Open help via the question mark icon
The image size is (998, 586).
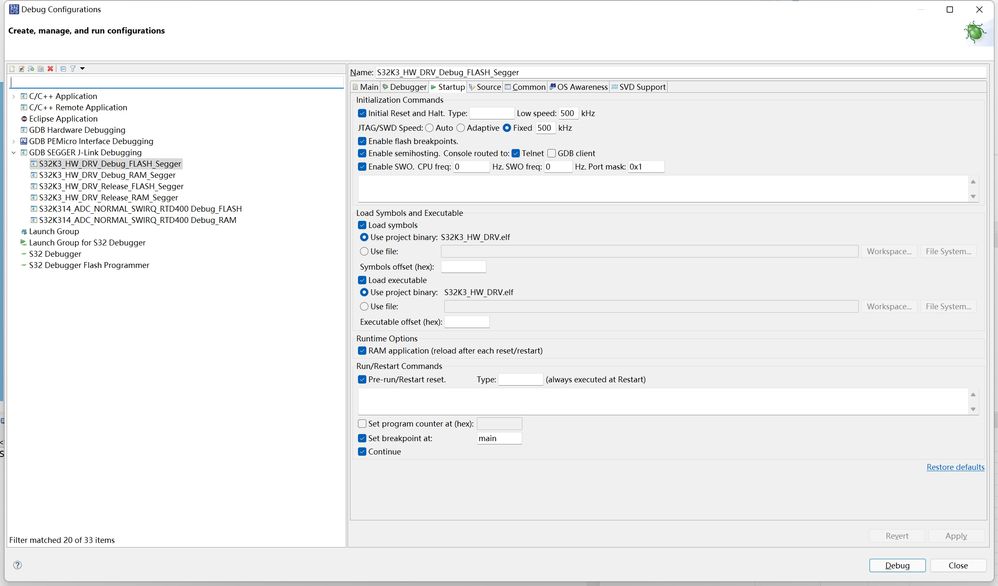coord(17,565)
